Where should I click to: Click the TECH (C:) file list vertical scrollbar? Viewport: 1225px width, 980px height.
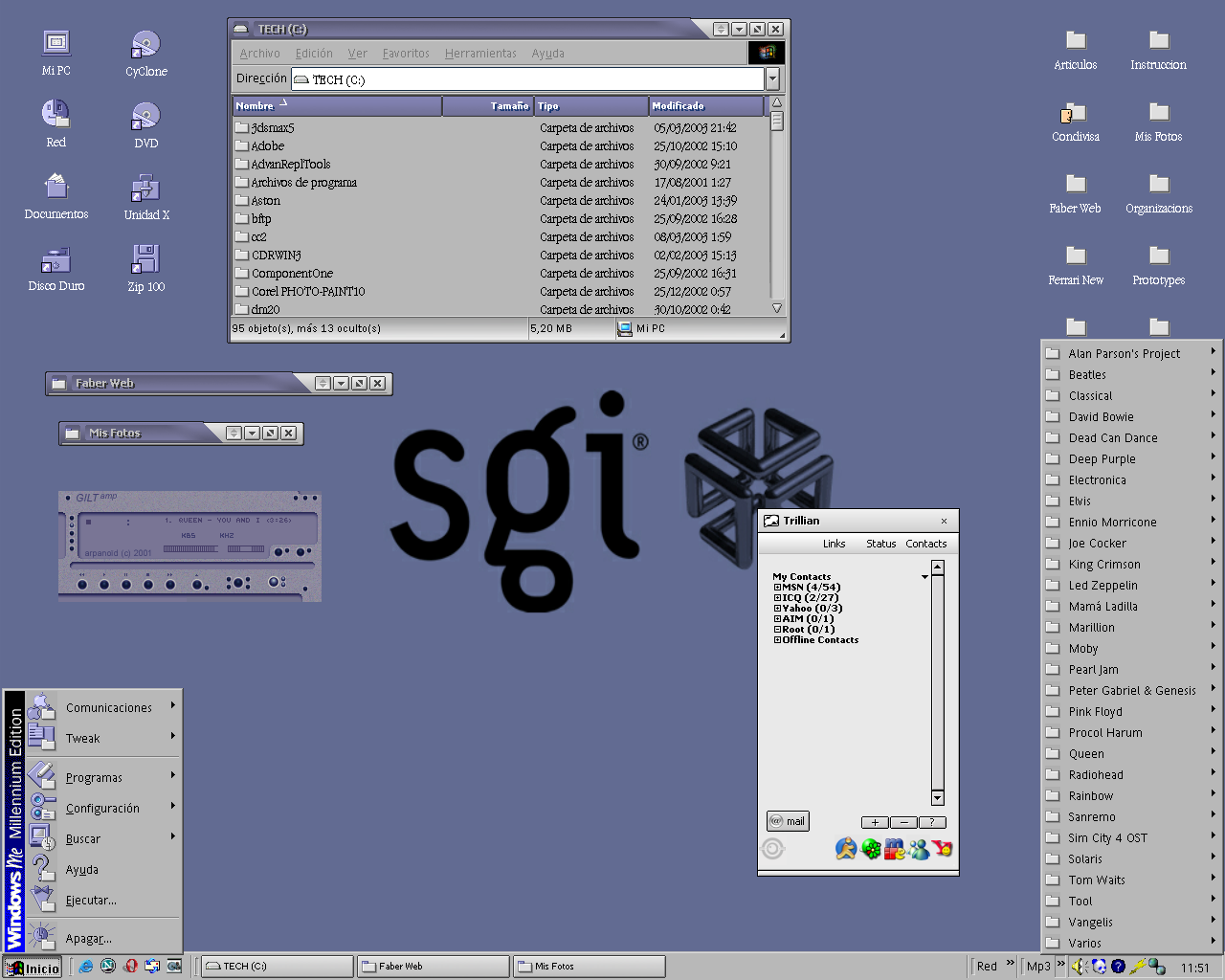click(777, 206)
